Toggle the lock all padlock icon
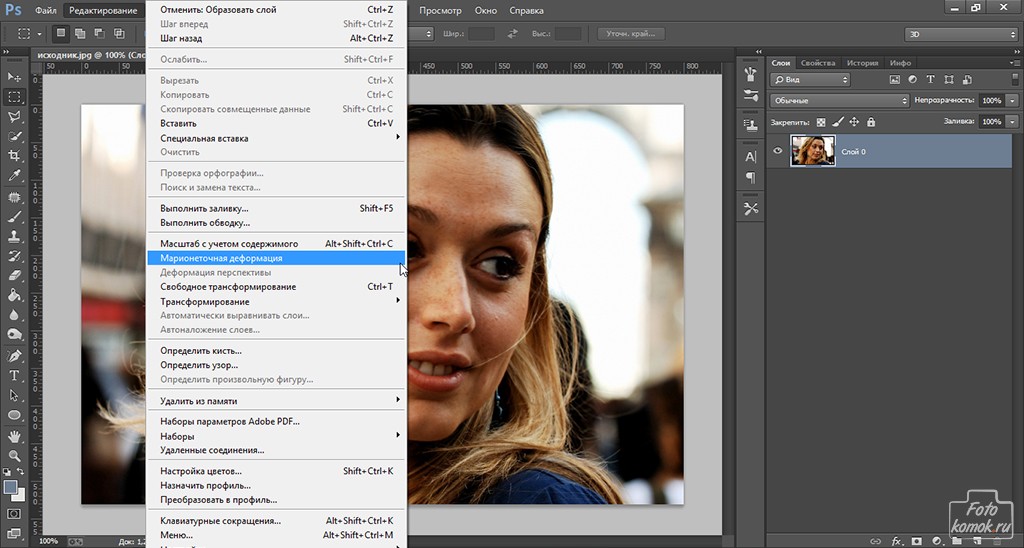This screenshot has height=548, width=1024. pyautogui.click(x=871, y=122)
